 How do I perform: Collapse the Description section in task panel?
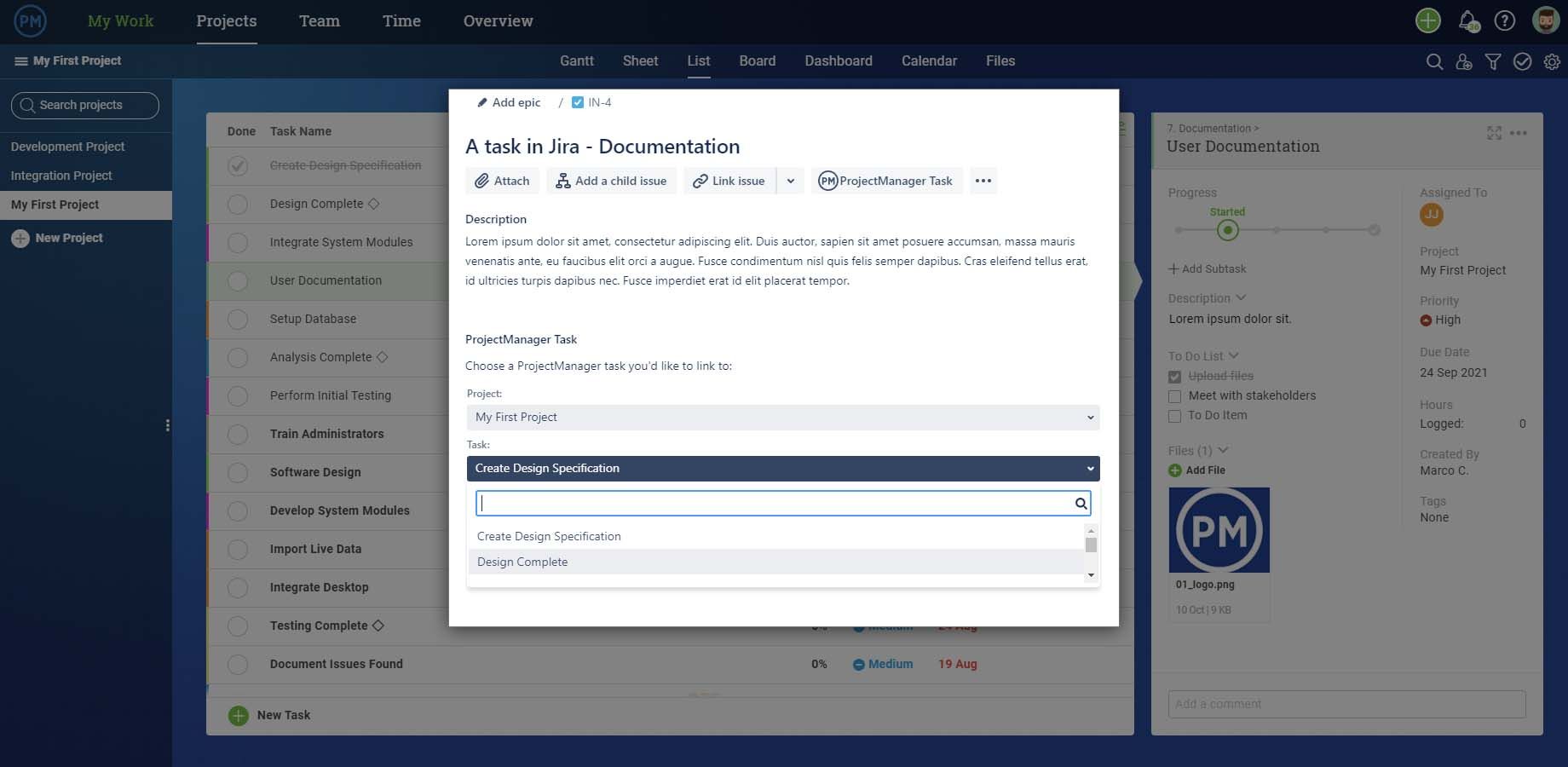(x=1241, y=297)
